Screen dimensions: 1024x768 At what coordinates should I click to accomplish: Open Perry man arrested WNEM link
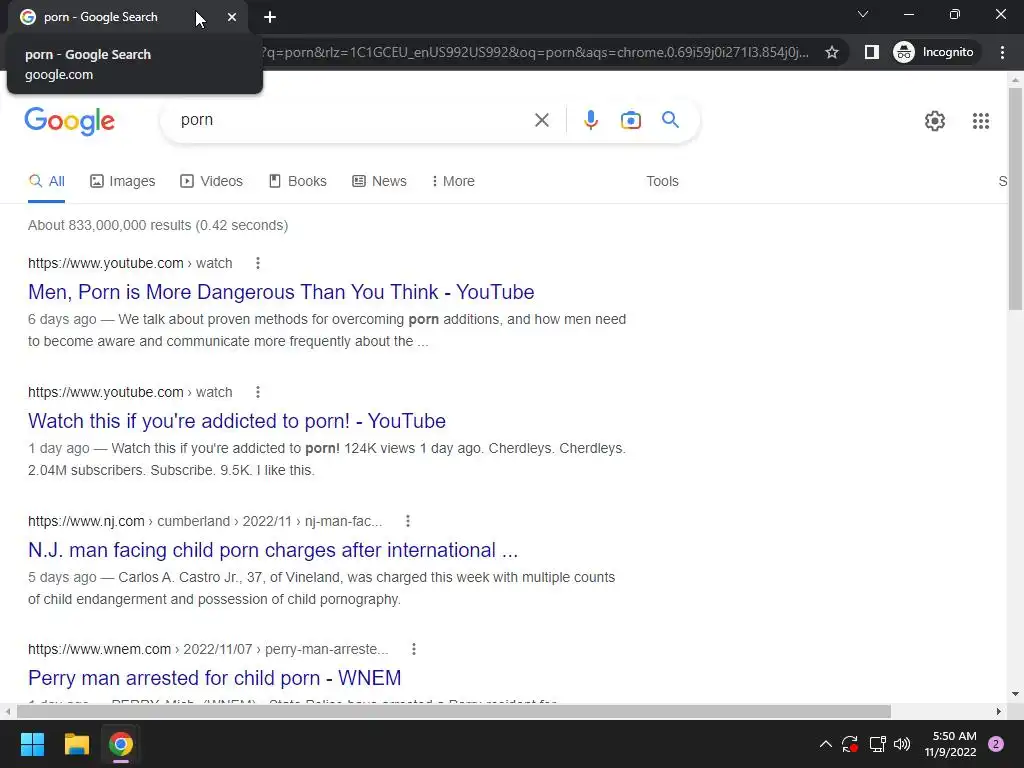pos(214,678)
